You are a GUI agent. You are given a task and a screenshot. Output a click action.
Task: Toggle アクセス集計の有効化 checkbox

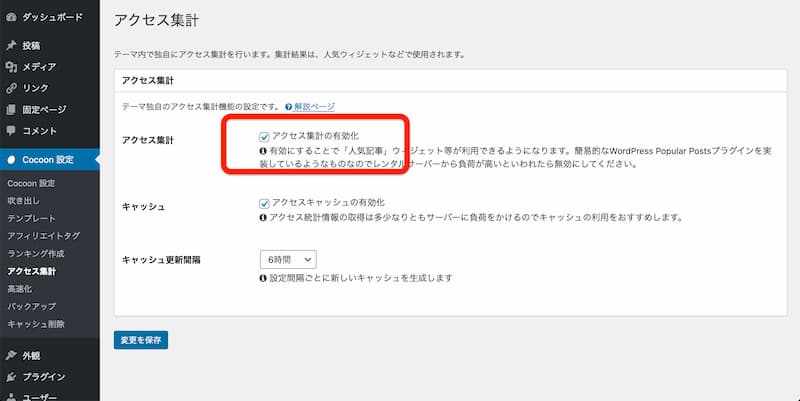pyautogui.click(x=264, y=137)
